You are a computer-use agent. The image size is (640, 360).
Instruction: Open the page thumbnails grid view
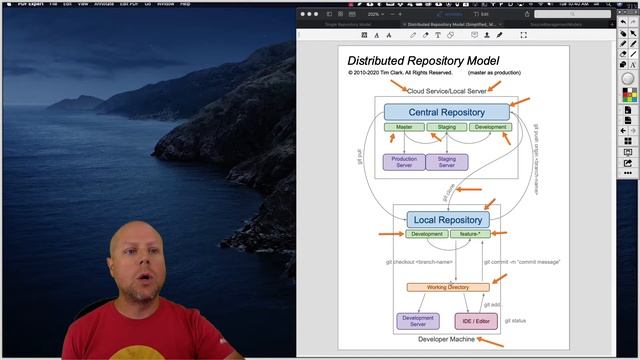(340, 14)
